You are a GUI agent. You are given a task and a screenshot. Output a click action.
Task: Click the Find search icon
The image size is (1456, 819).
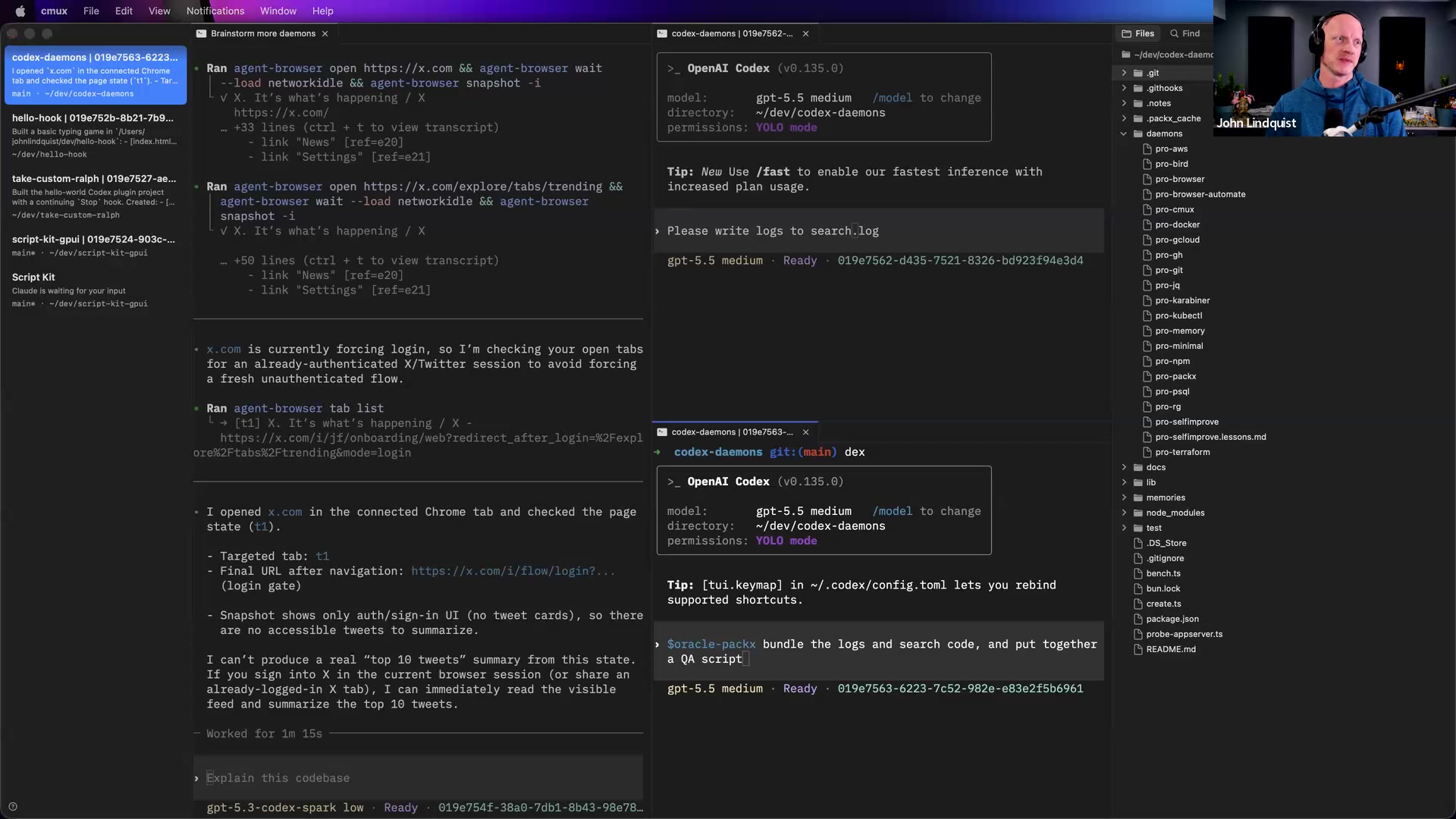[x=1174, y=33]
